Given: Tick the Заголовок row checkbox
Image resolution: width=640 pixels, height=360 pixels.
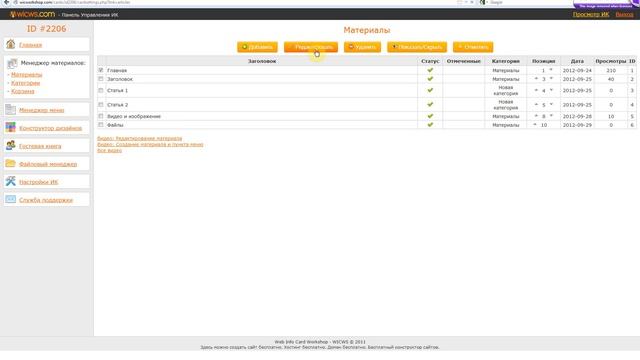Looking at the screenshot, I should (x=101, y=79).
